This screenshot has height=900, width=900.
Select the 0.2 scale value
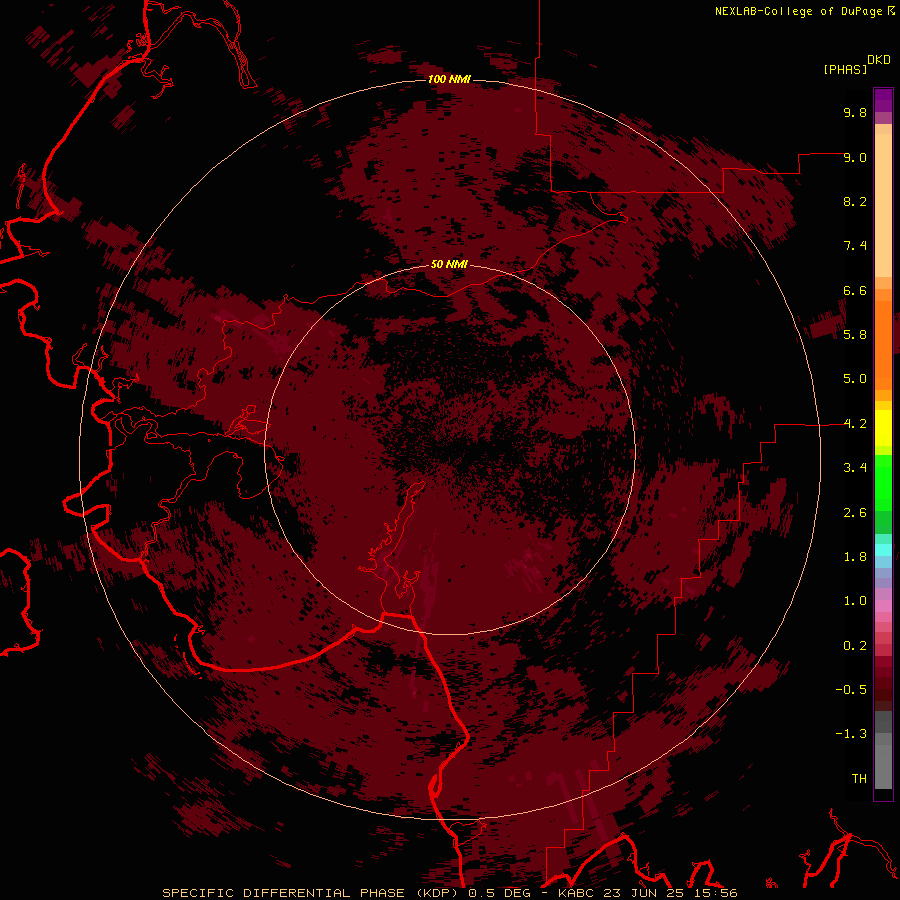click(855, 646)
